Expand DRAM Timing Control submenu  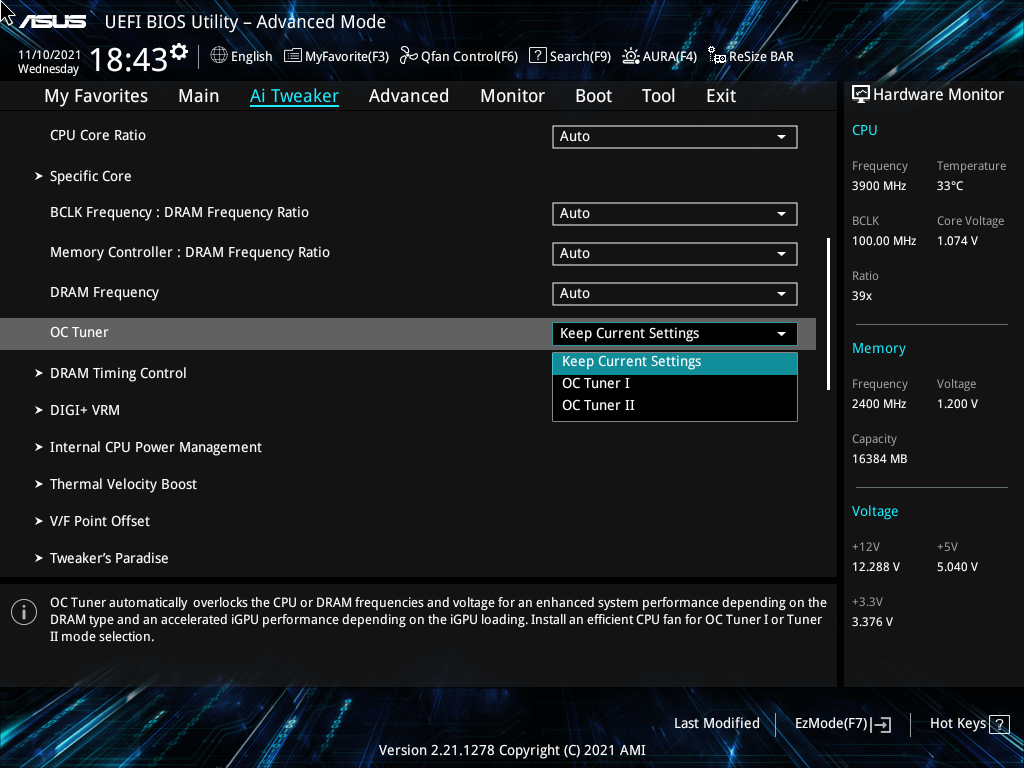[x=118, y=373]
